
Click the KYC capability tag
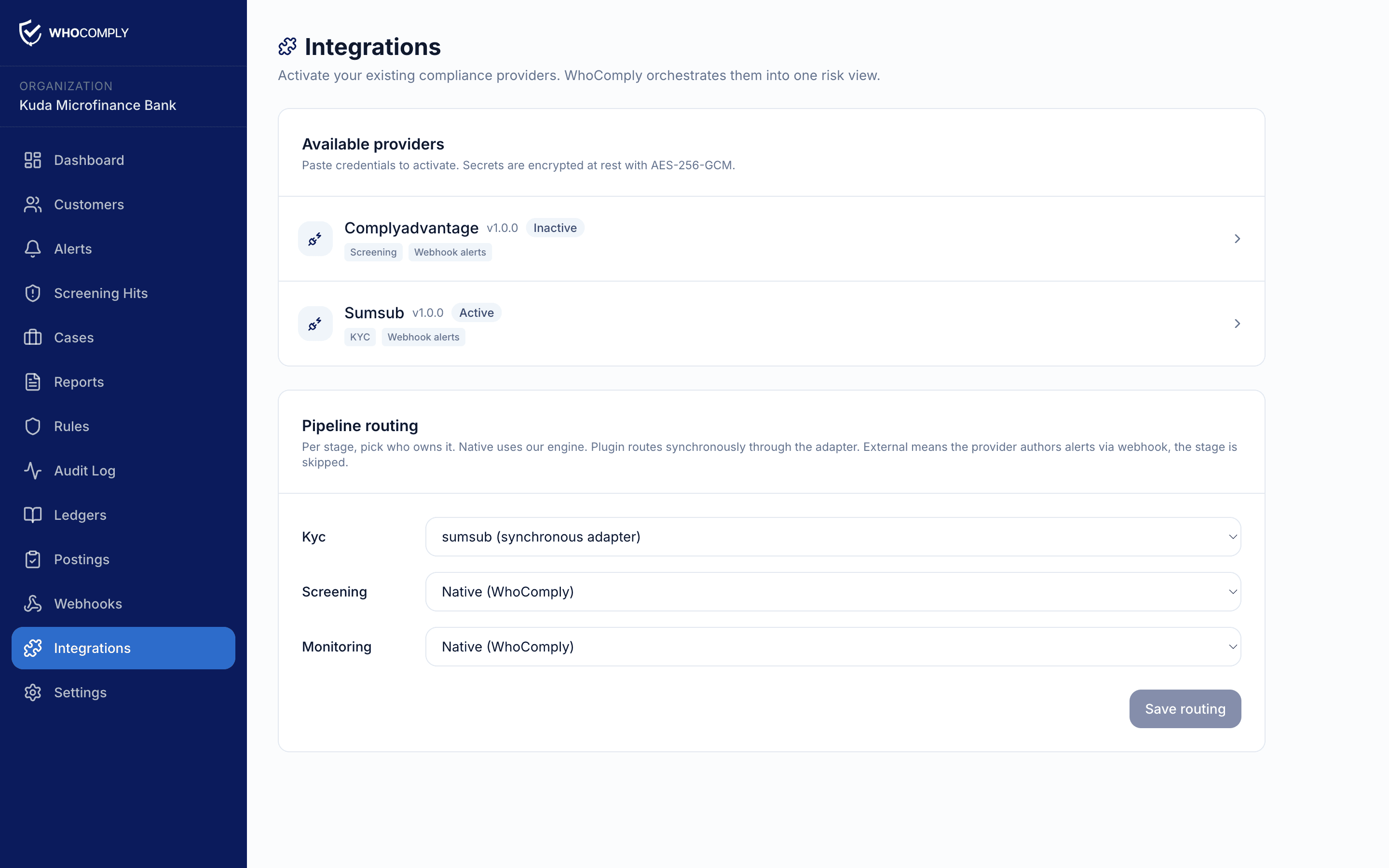tap(360, 337)
